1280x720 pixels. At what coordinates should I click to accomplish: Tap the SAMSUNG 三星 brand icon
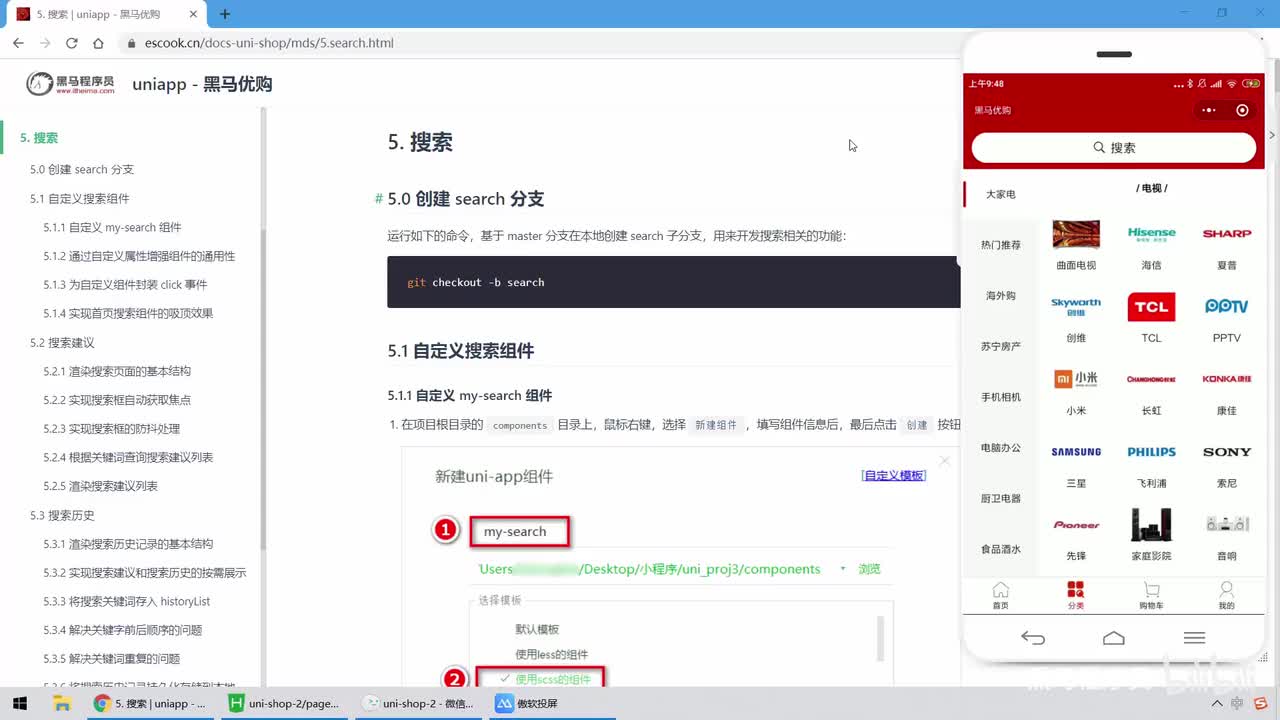pos(1076,452)
